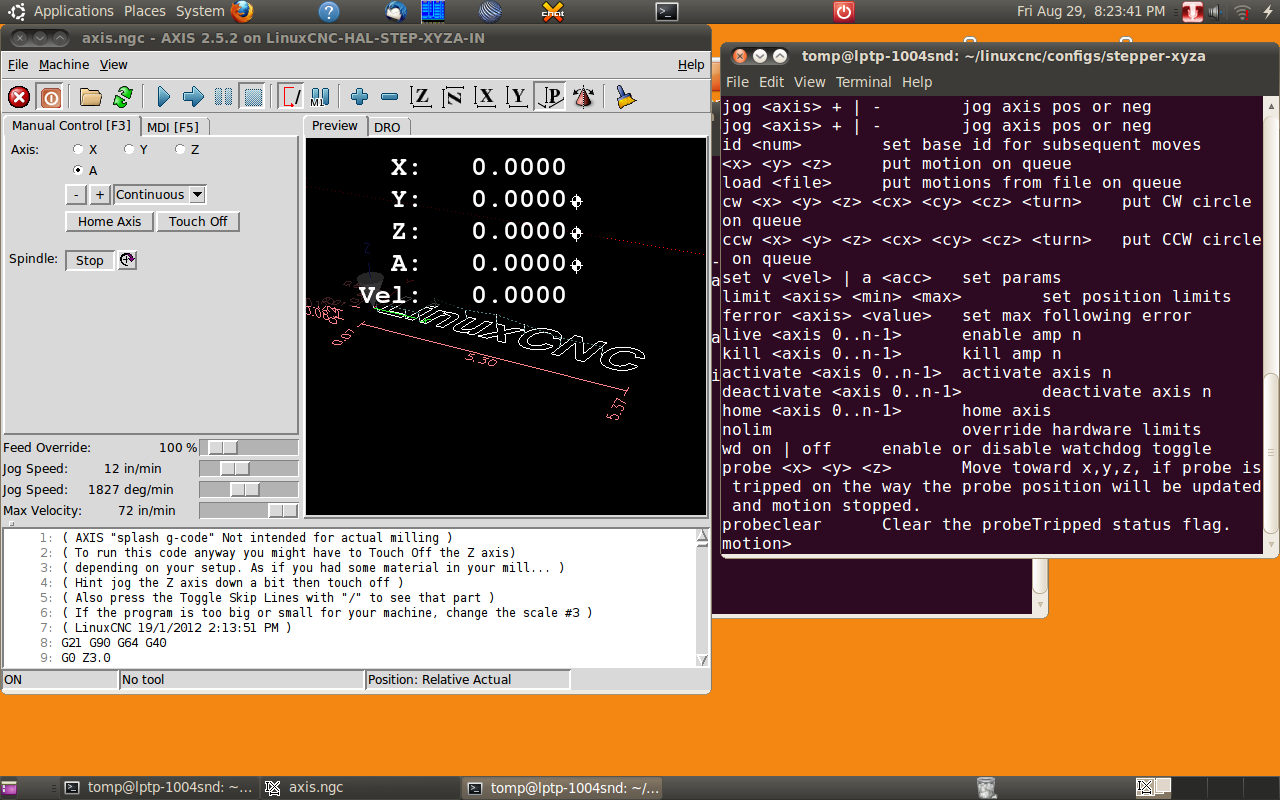Select the A axis radio button

tap(78, 171)
